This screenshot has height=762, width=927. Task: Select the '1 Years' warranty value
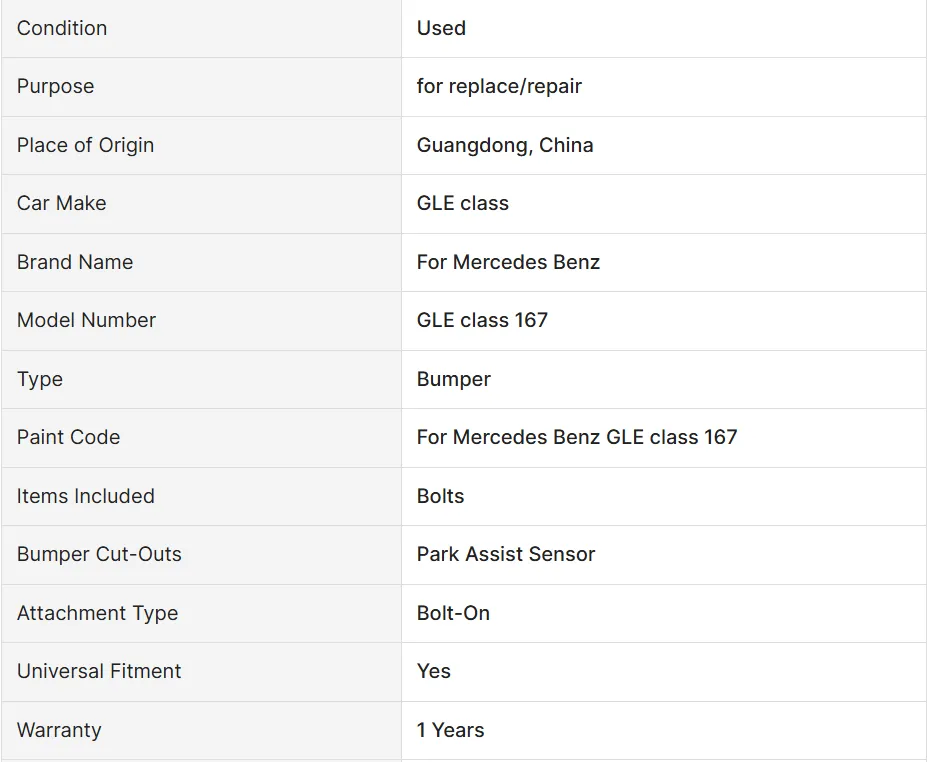pyautogui.click(x=450, y=730)
